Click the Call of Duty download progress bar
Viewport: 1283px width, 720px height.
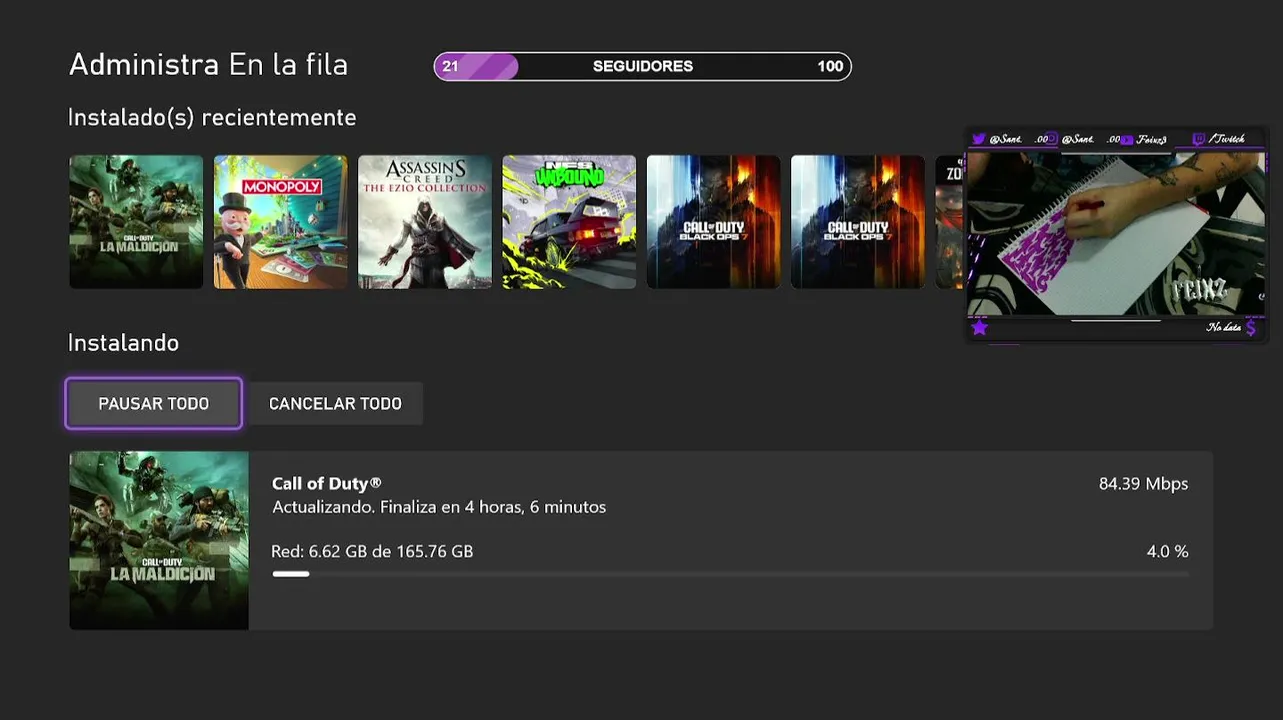[x=731, y=574]
